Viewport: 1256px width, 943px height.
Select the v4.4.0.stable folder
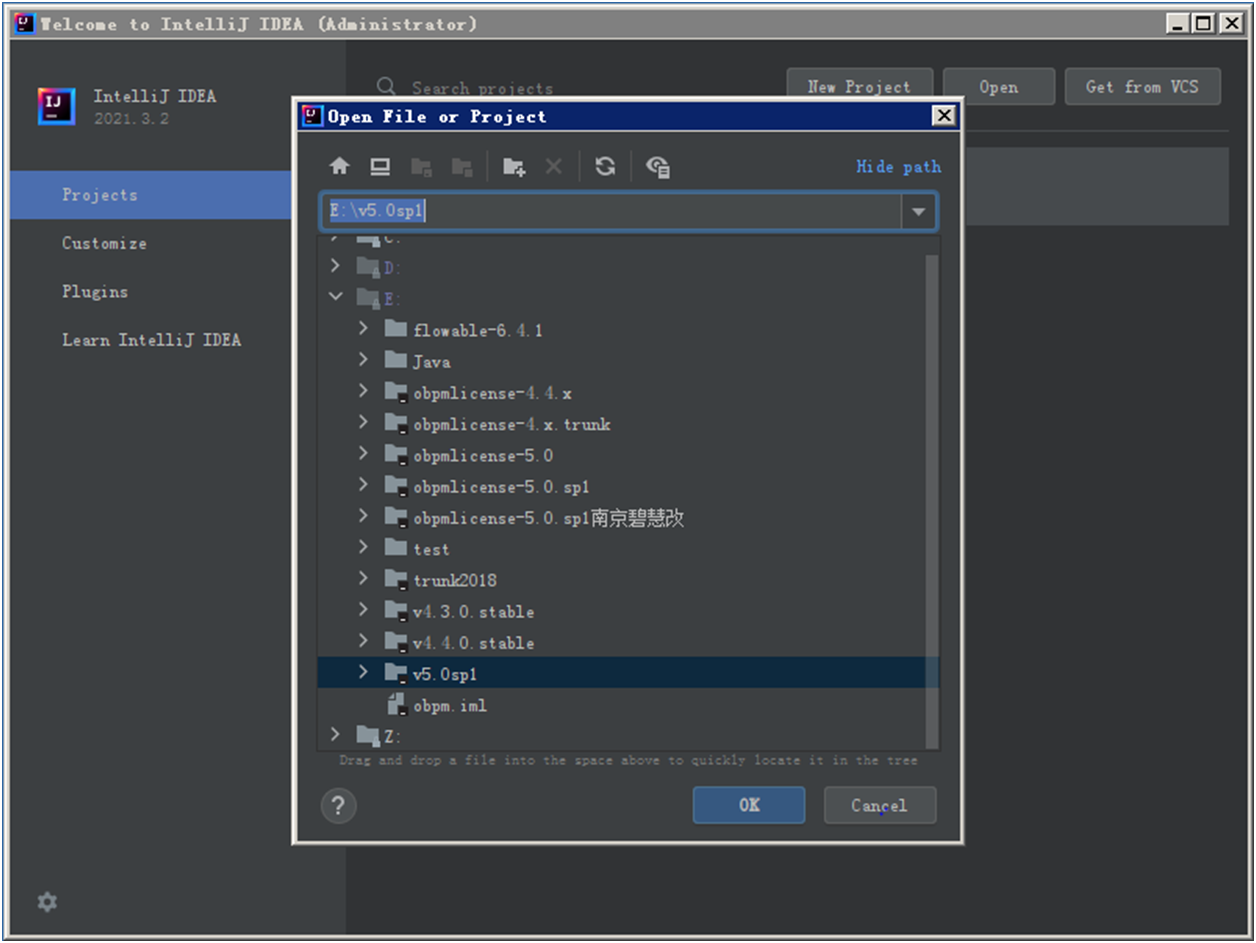(473, 642)
